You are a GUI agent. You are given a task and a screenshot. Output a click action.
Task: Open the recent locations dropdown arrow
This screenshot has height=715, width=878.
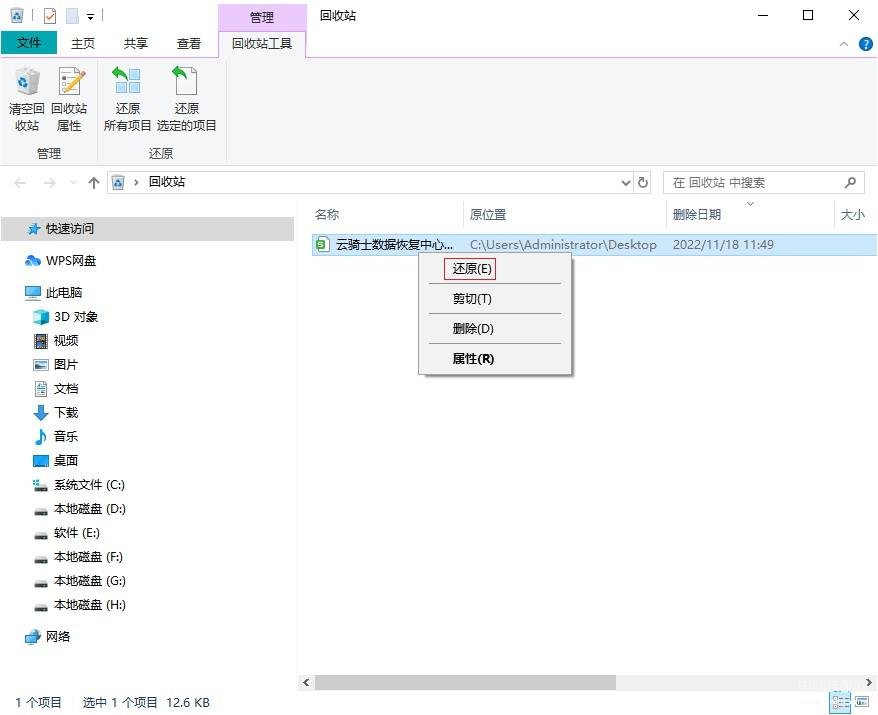point(72,183)
